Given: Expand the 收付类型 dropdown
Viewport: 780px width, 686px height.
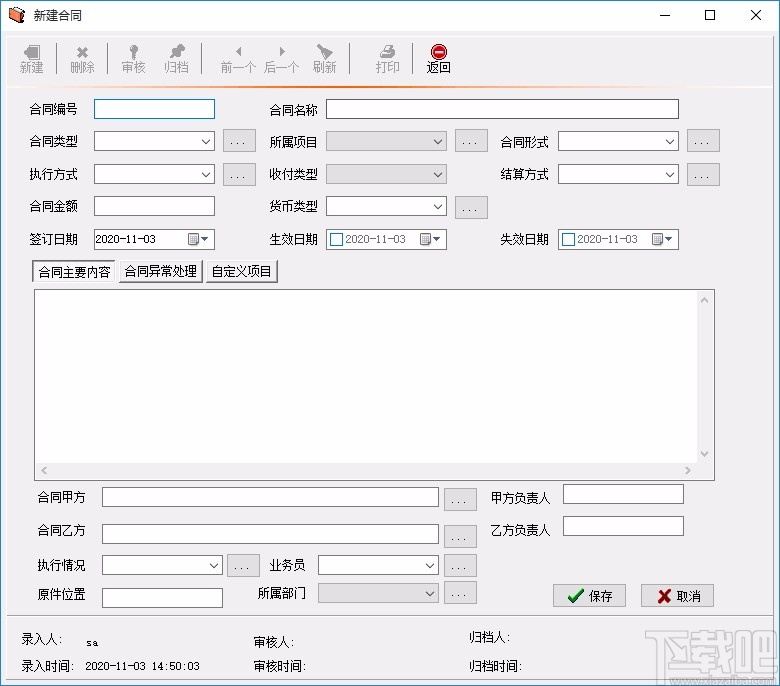Looking at the screenshot, I should (x=438, y=175).
